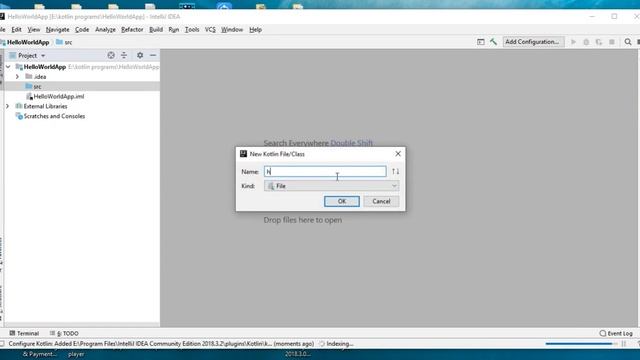
Task: Click Add Configuration button
Action: [532, 42]
